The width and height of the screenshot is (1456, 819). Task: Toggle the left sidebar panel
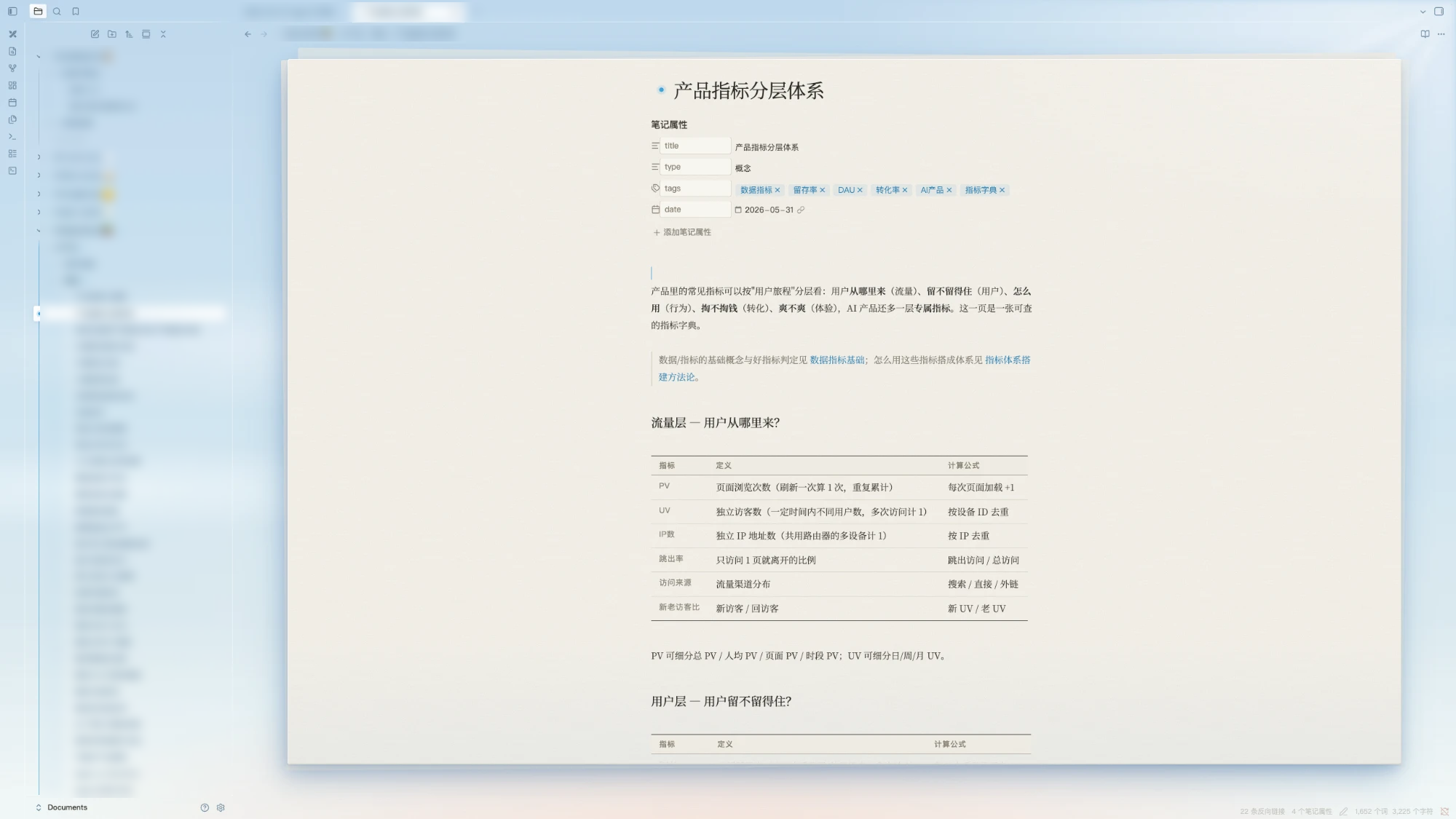click(12, 11)
